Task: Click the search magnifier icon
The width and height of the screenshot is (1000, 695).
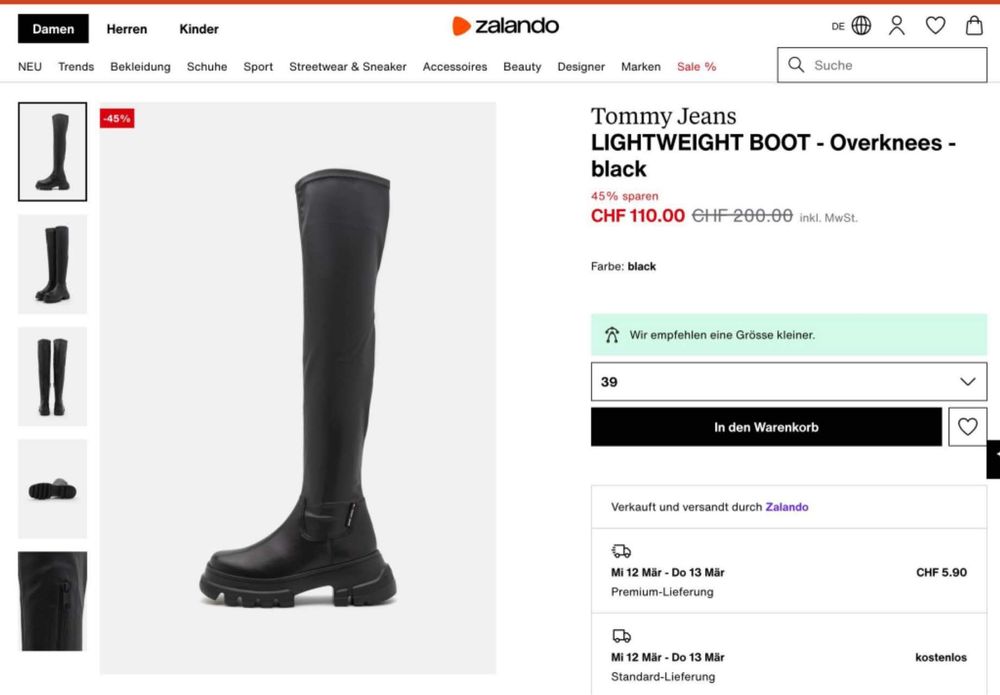Action: 796,65
